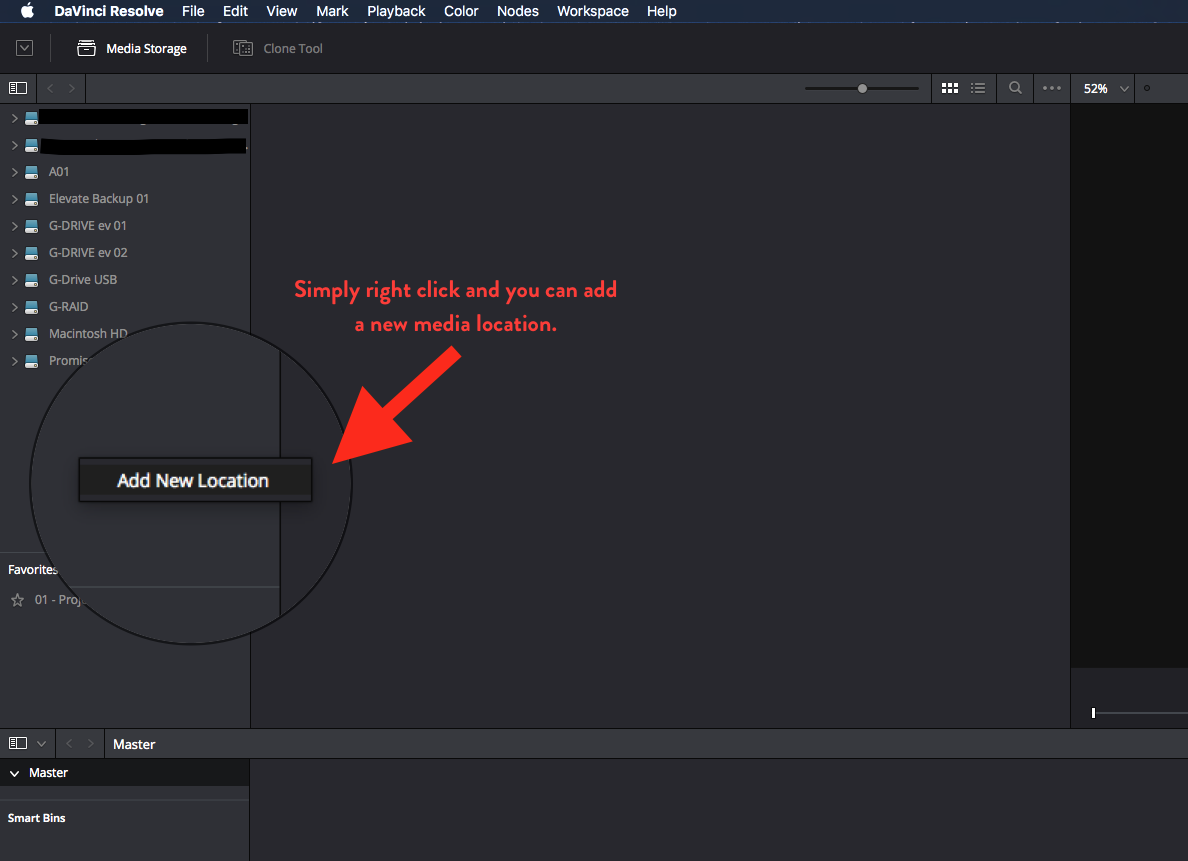This screenshot has width=1188, height=861.
Task: Go forward in media storage browser
Action: pyautogui.click(x=71, y=88)
